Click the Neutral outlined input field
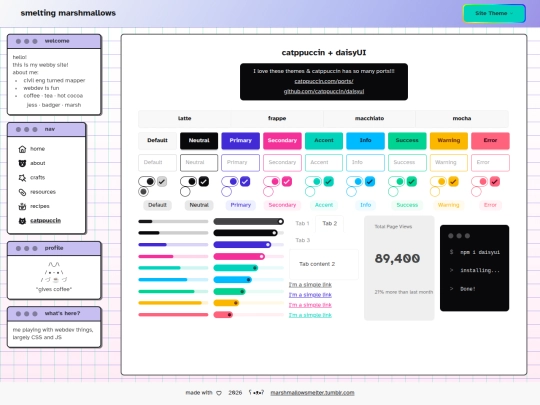This screenshot has width=540, height=405. click(x=199, y=163)
